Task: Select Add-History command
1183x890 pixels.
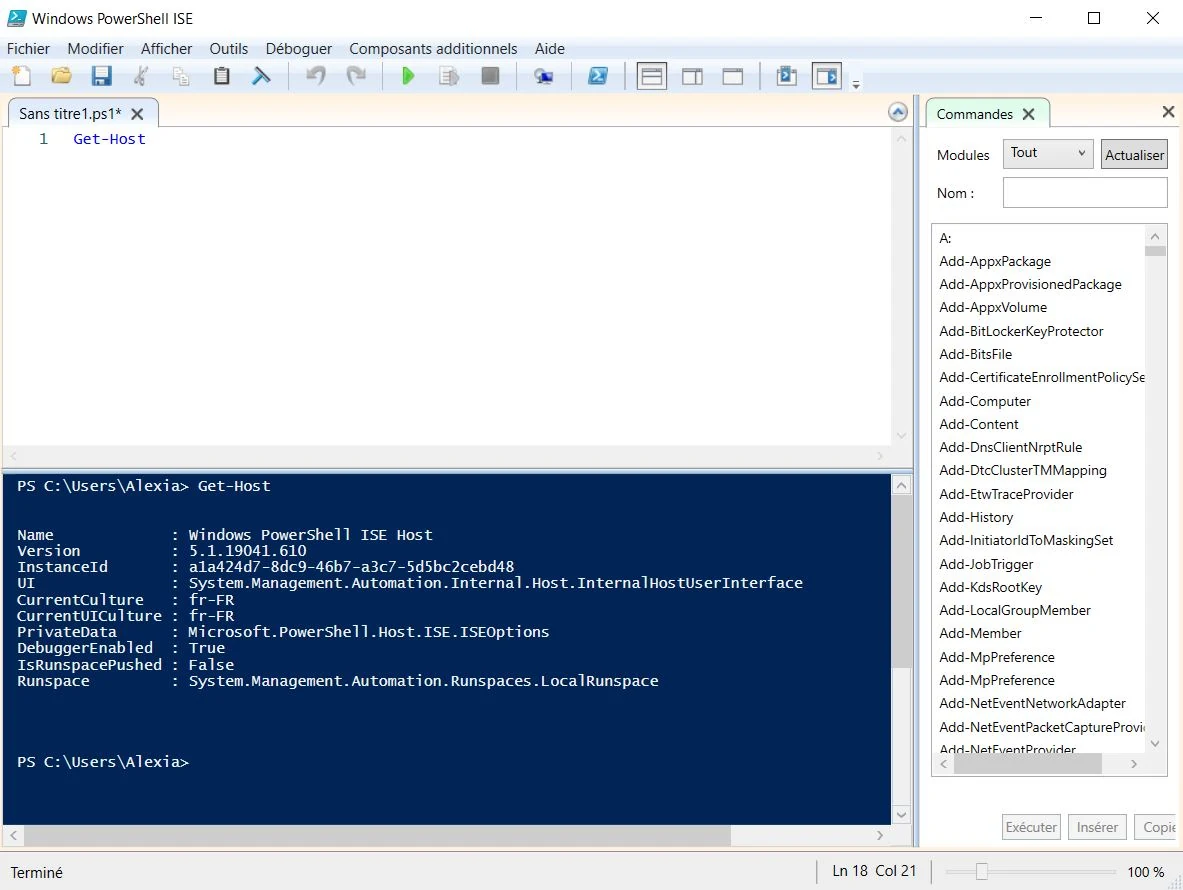Action: (x=976, y=517)
